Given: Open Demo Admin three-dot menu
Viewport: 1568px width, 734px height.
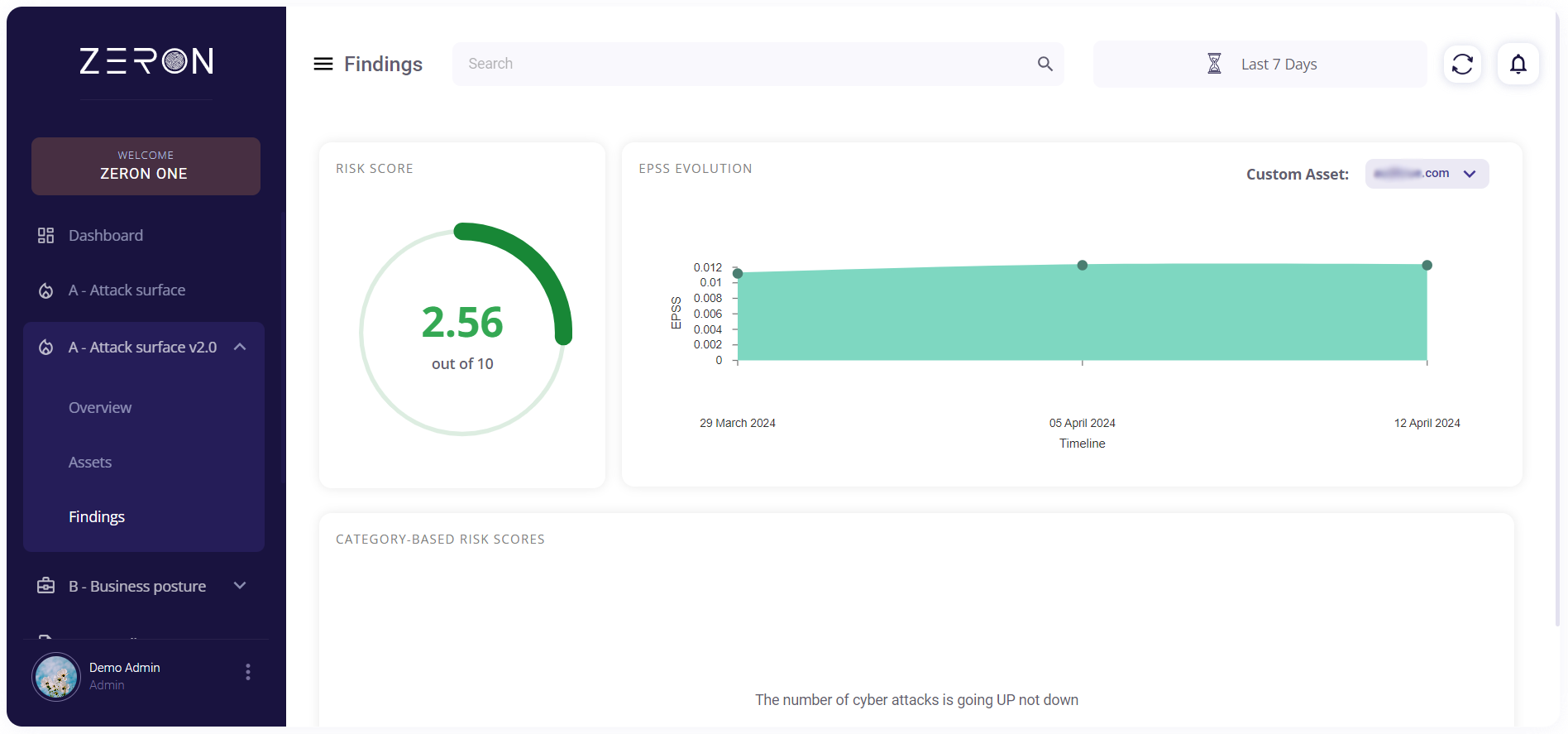Looking at the screenshot, I should point(248,672).
